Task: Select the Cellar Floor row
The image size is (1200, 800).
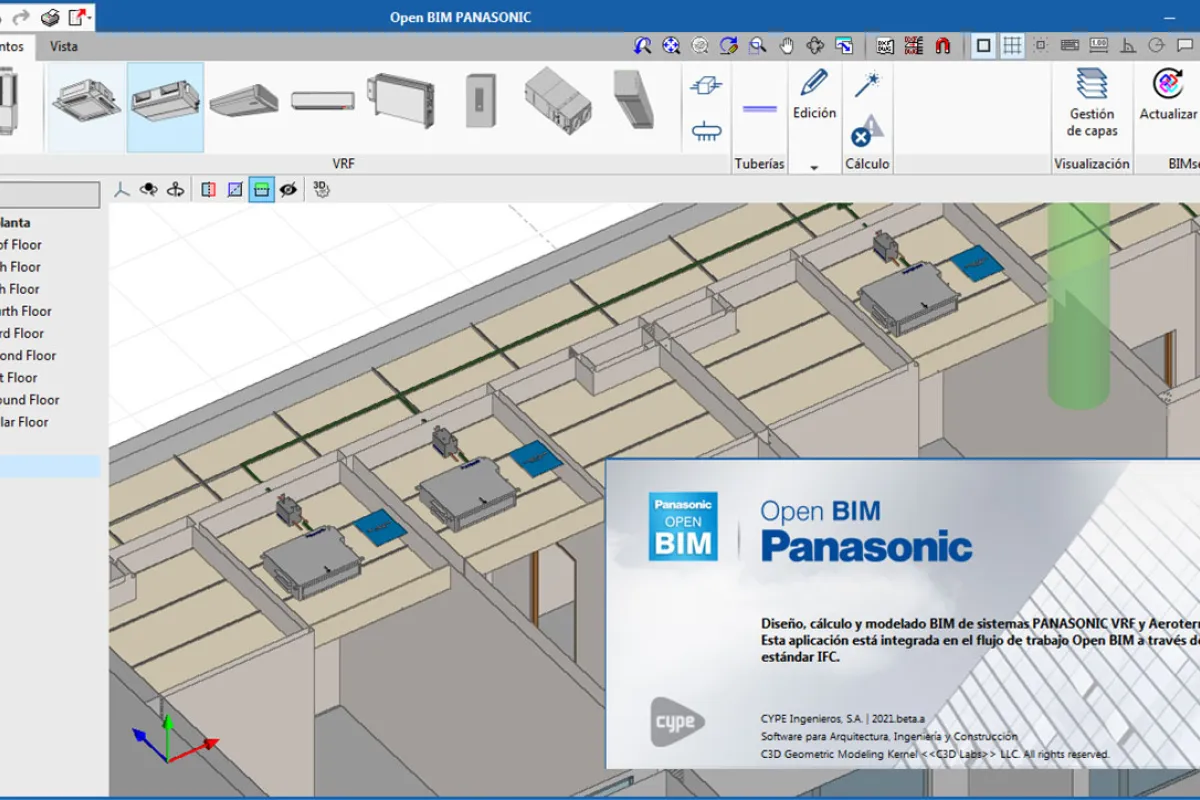Action: pyautogui.click(x=24, y=421)
